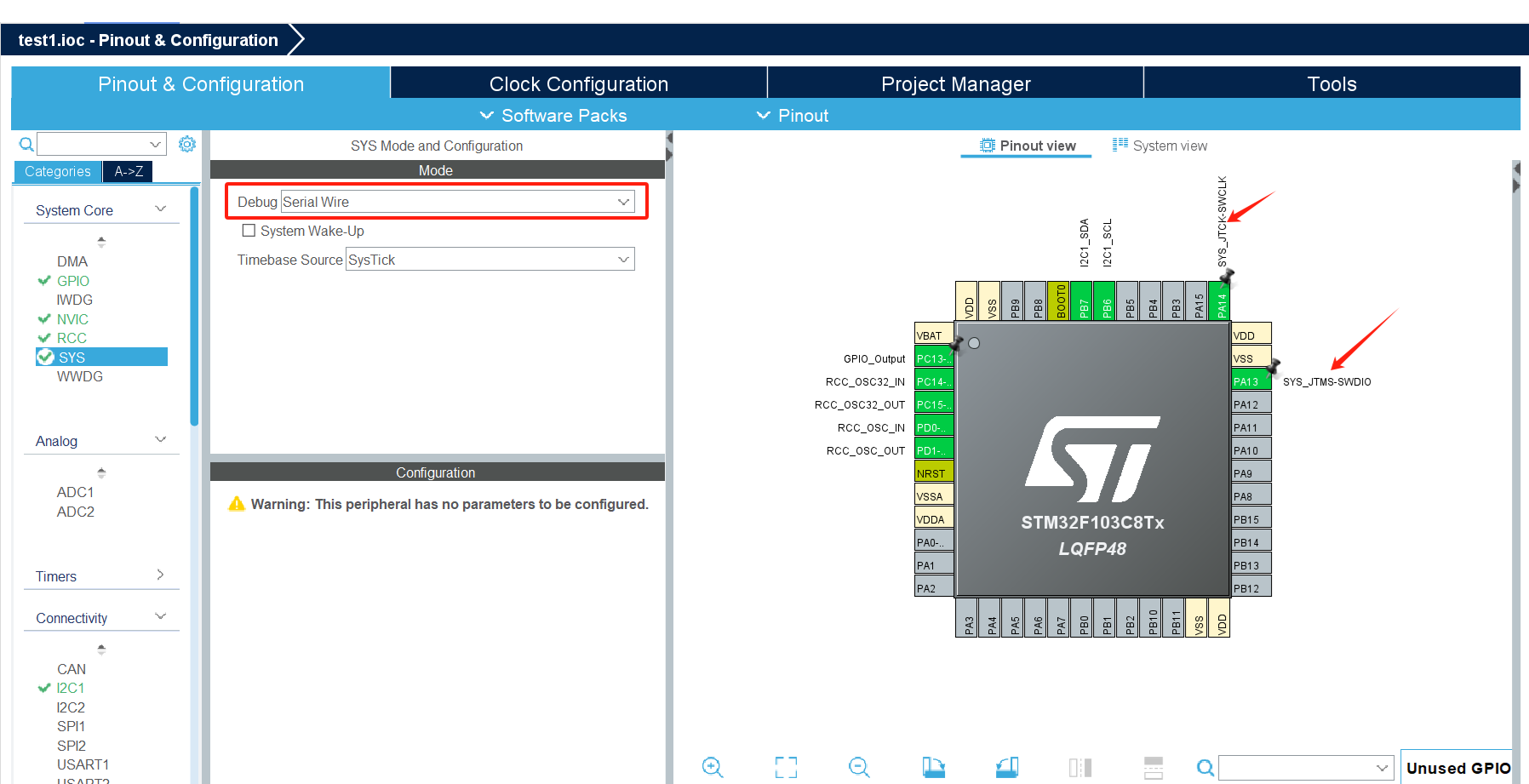The width and height of the screenshot is (1529, 784).
Task: Open the category search combo box
Action: pyautogui.click(x=101, y=144)
